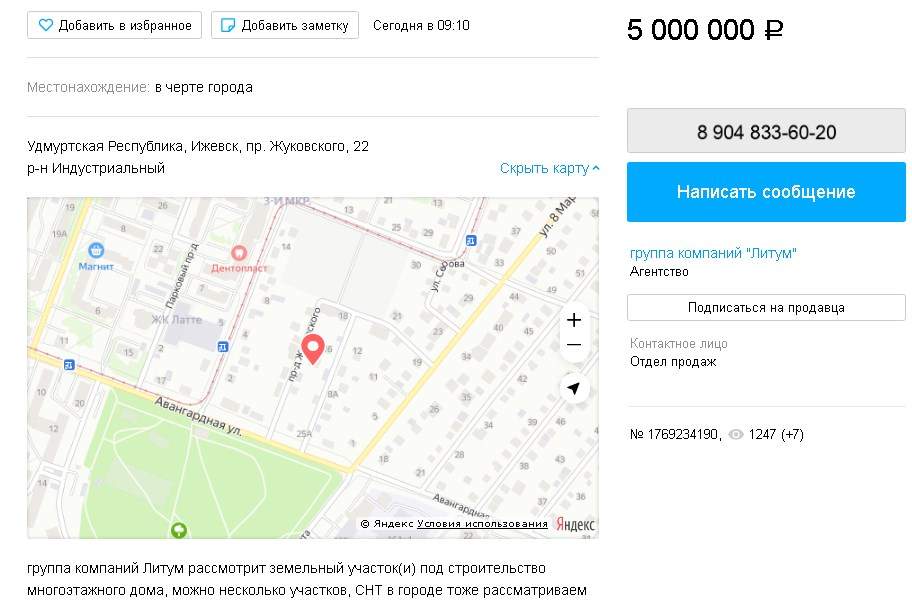Viewport: 912px width, 616px height.
Task: Click the green park tree icon on map
Action: [179, 530]
